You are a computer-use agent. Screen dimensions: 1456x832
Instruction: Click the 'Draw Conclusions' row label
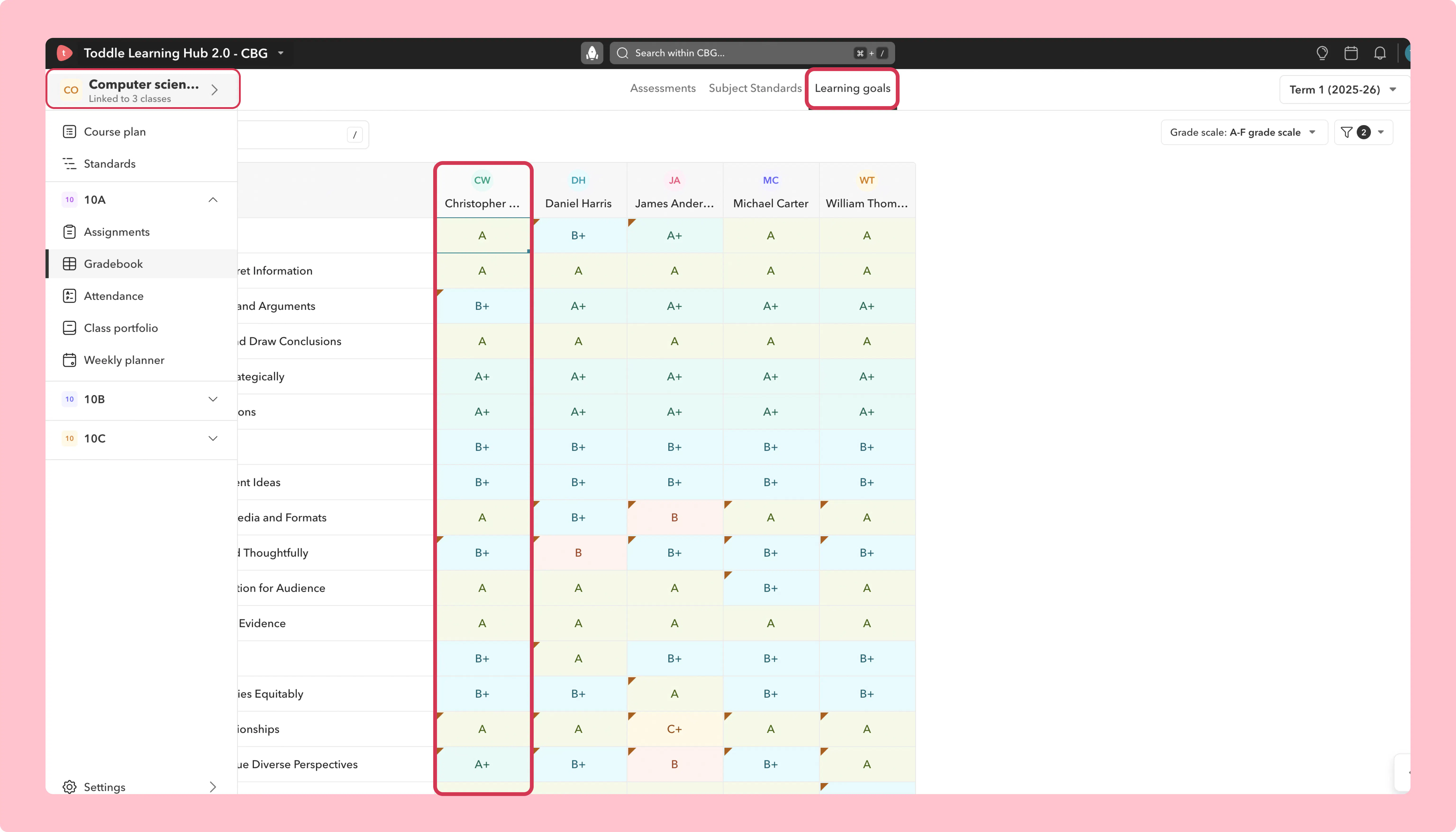click(x=290, y=341)
